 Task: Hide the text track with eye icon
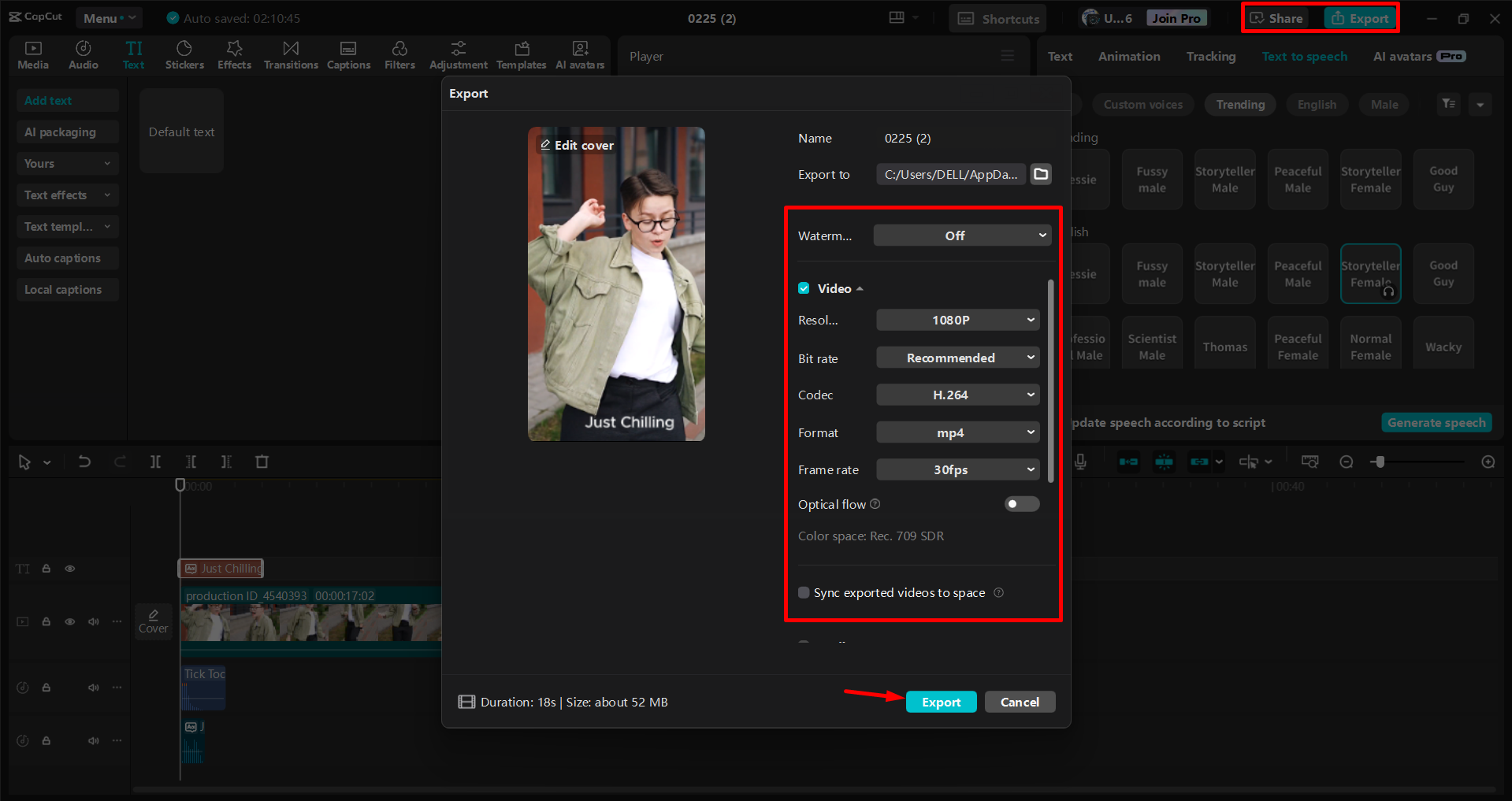pyautogui.click(x=70, y=569)
